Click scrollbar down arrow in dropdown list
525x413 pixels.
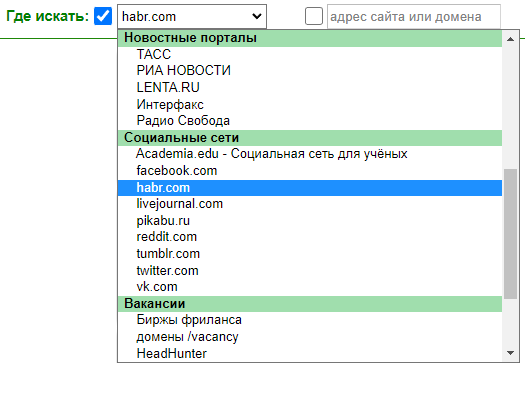pyautogui.click(x=511, y=353)
